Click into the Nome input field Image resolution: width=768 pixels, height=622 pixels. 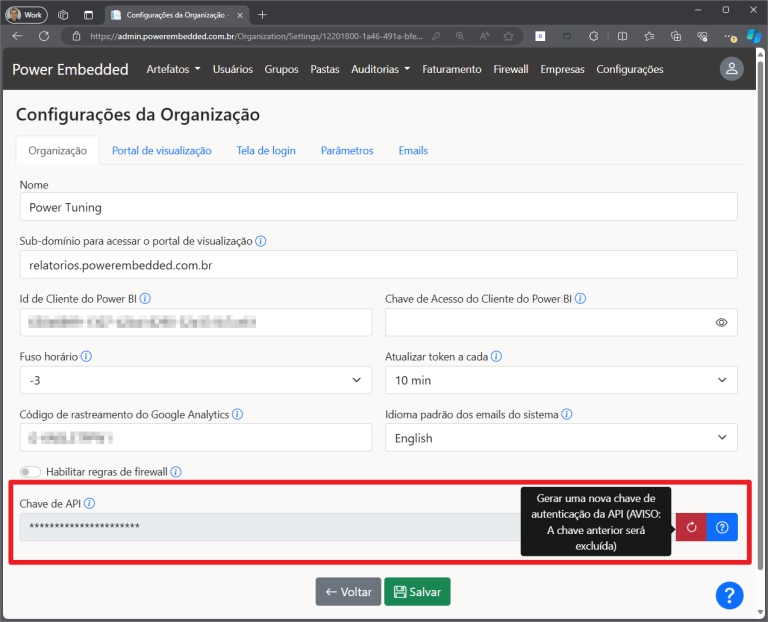(x=378, y=207)
